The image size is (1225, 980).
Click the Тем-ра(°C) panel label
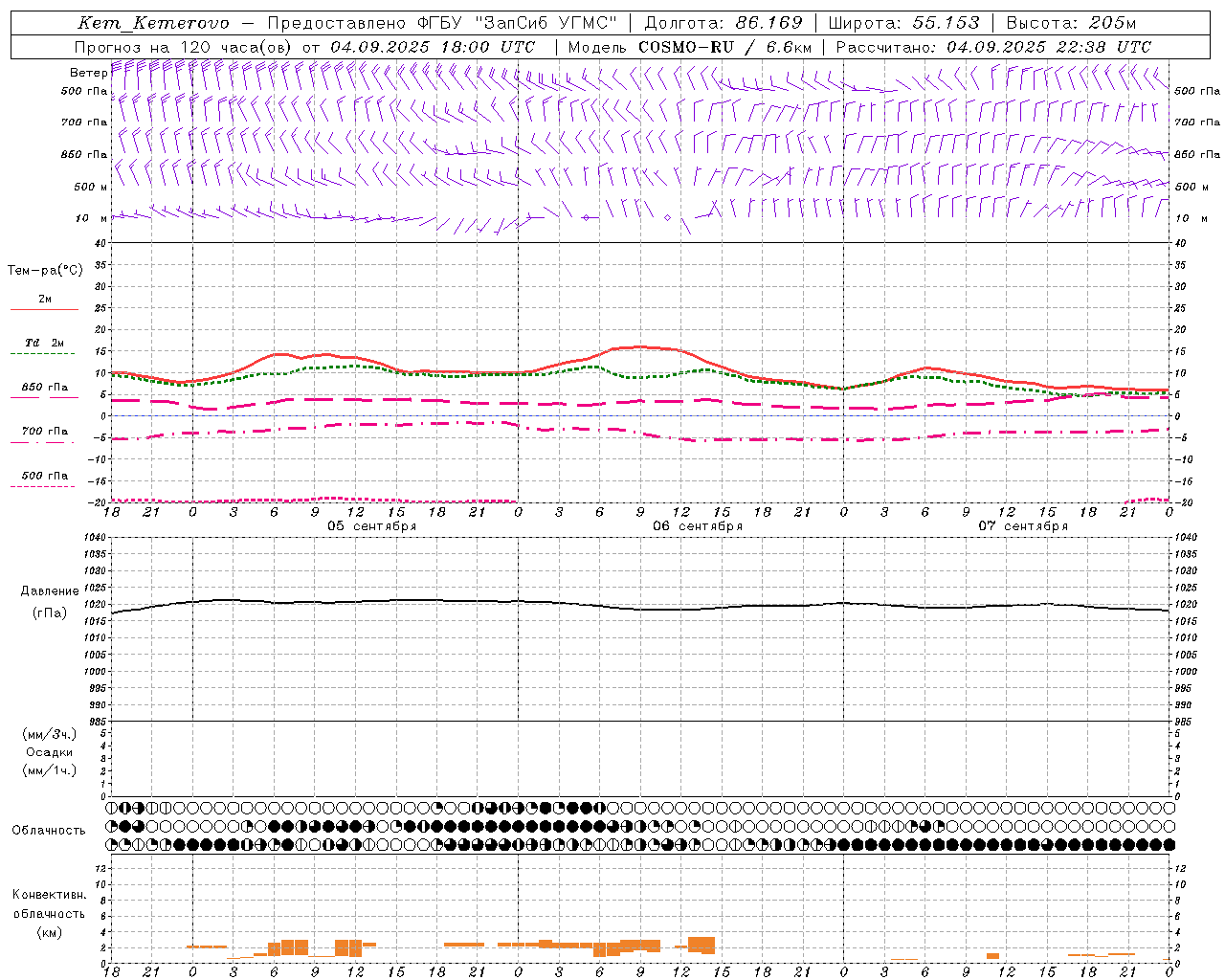[45, 270]
